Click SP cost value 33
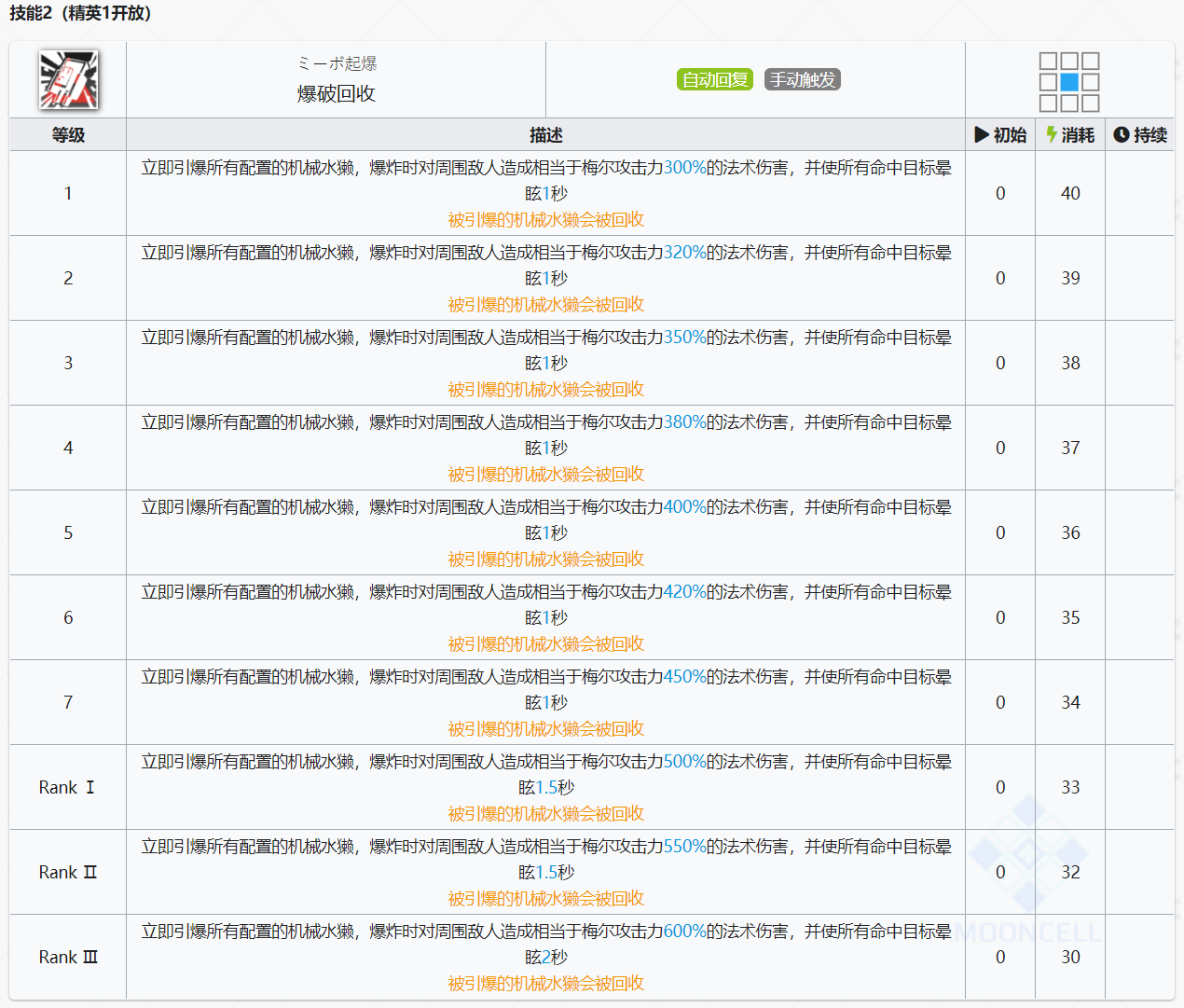Image resolution: width=1184 pixels, height=1008 pixels. (x=1070, y=787)
